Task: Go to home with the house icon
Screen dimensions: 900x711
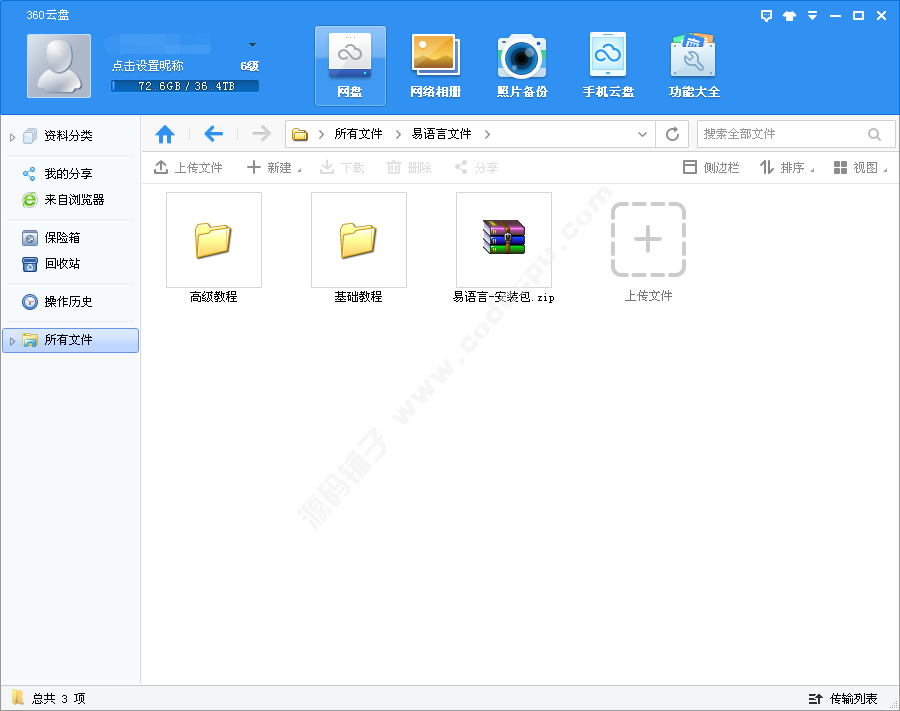Action: pyautogui.click(x=165, y=134)
